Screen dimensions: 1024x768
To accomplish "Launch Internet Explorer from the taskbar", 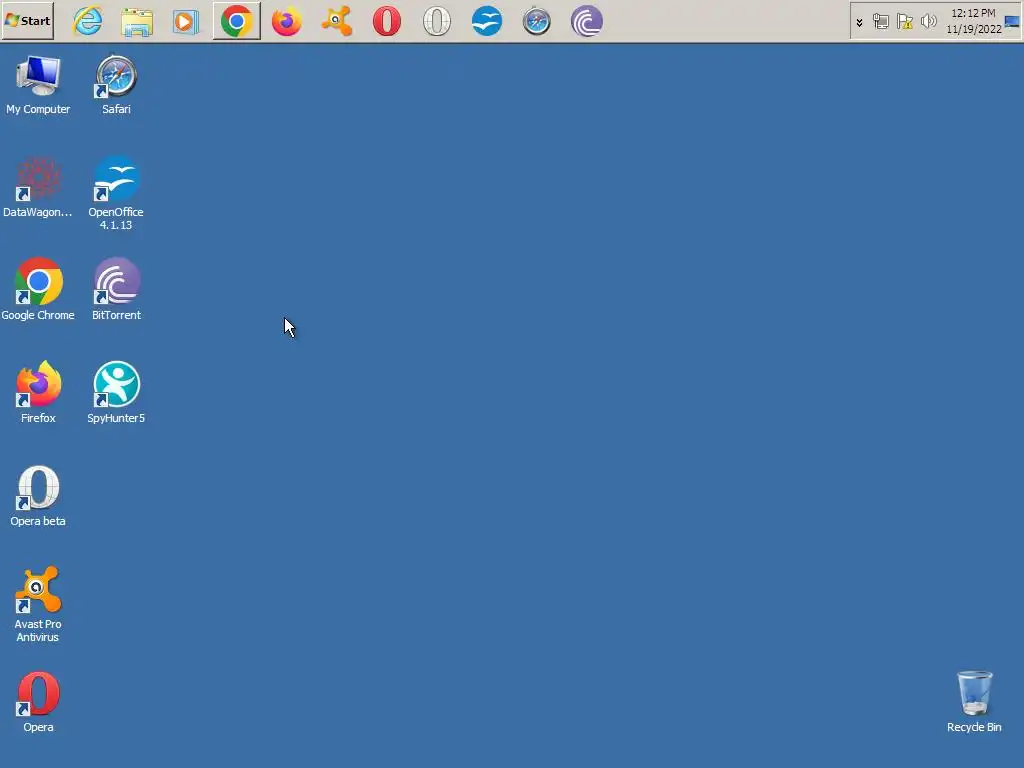I will point(88,21).
